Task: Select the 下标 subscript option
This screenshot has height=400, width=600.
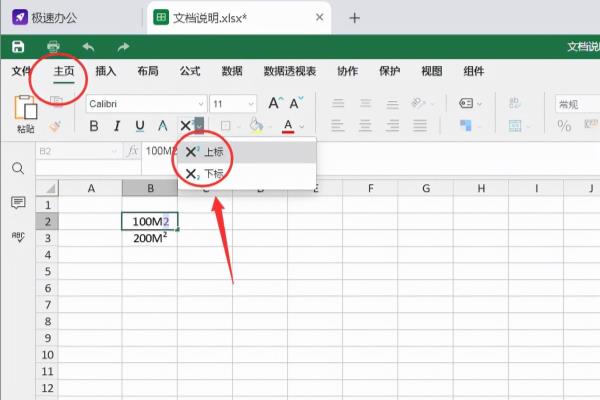Action: pyautogui.click(x=247, y=174)
